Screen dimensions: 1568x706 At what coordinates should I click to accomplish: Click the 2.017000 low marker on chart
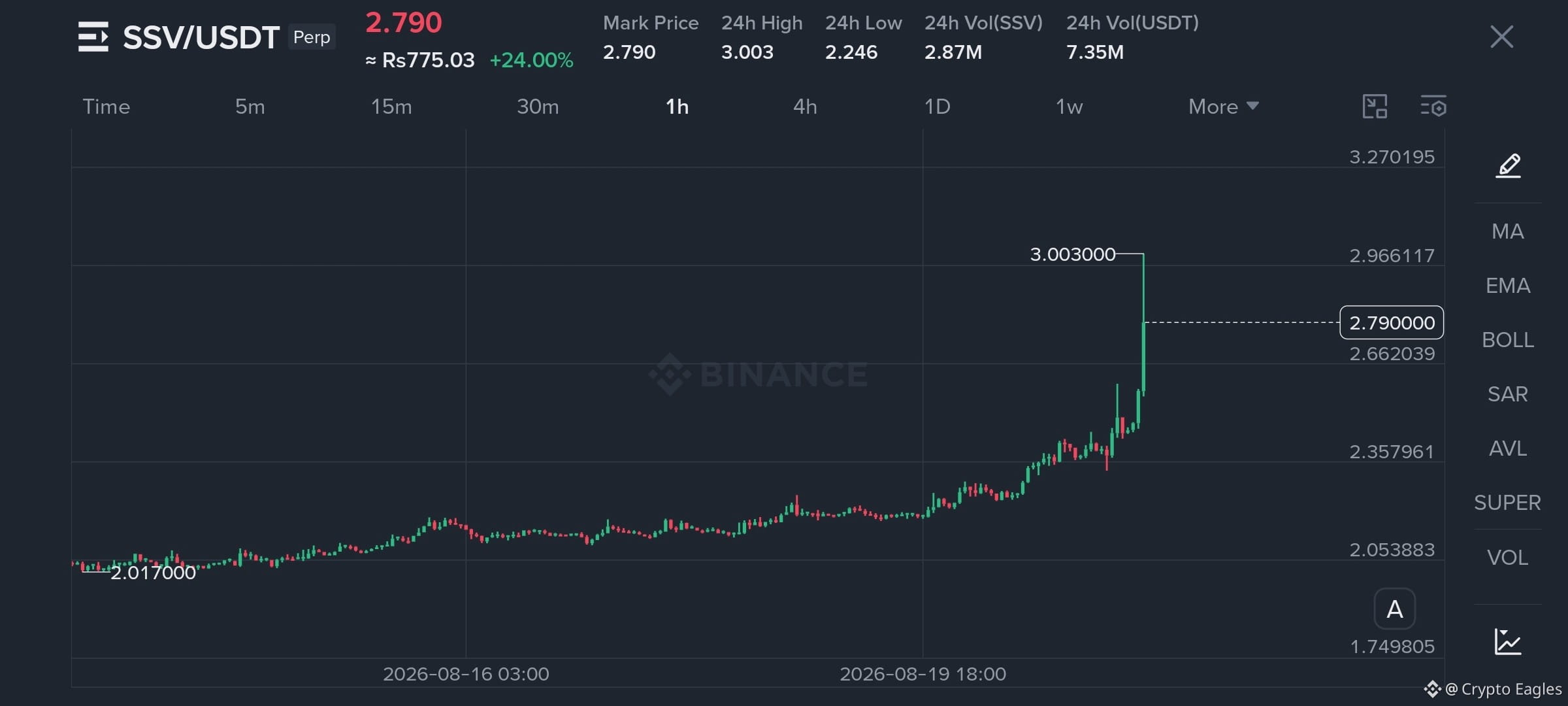[x=154, y=573]
